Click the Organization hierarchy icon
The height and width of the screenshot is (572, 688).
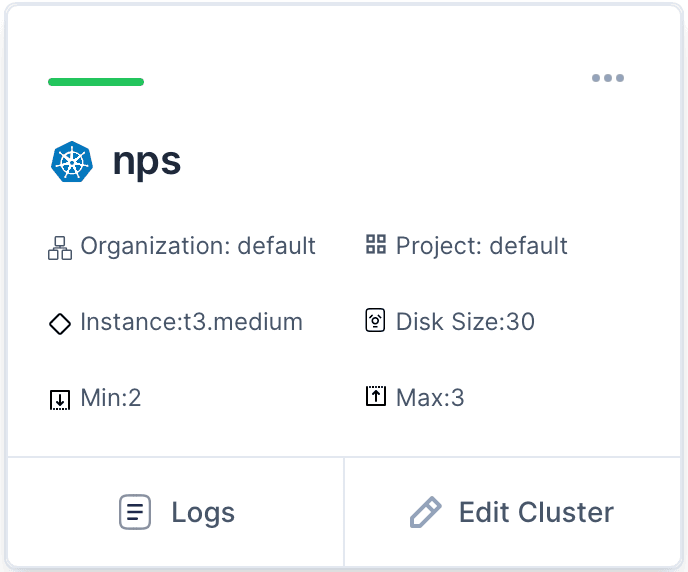[x=60, y=248]
